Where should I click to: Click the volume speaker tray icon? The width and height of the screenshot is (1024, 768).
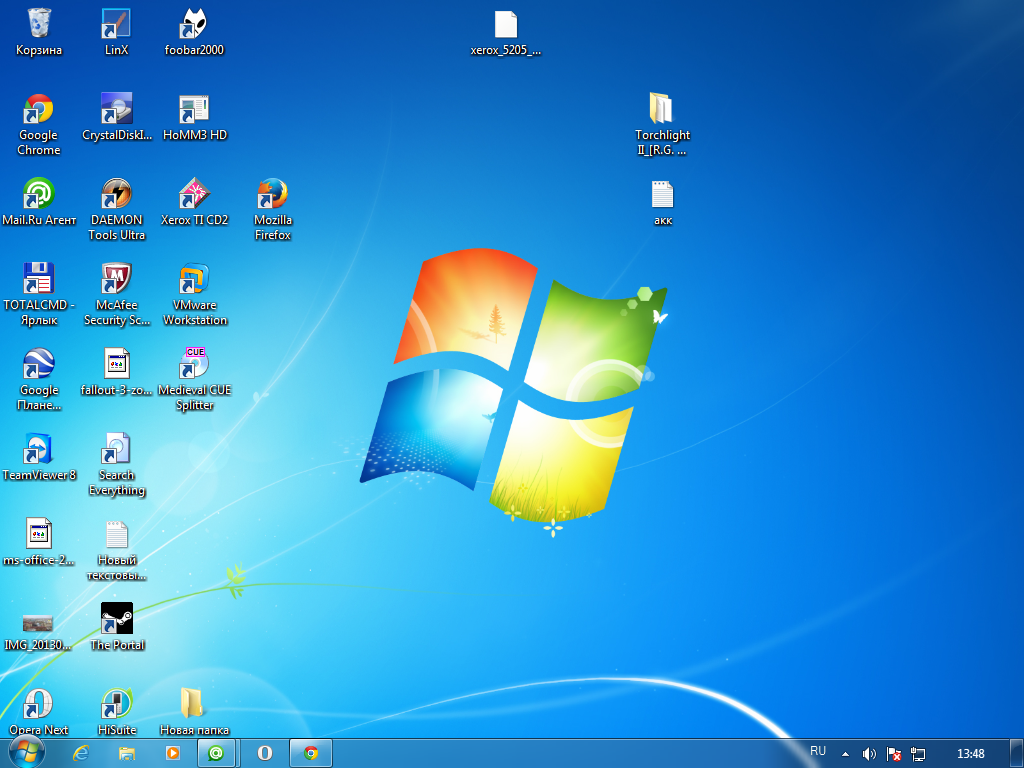(869, 754)
